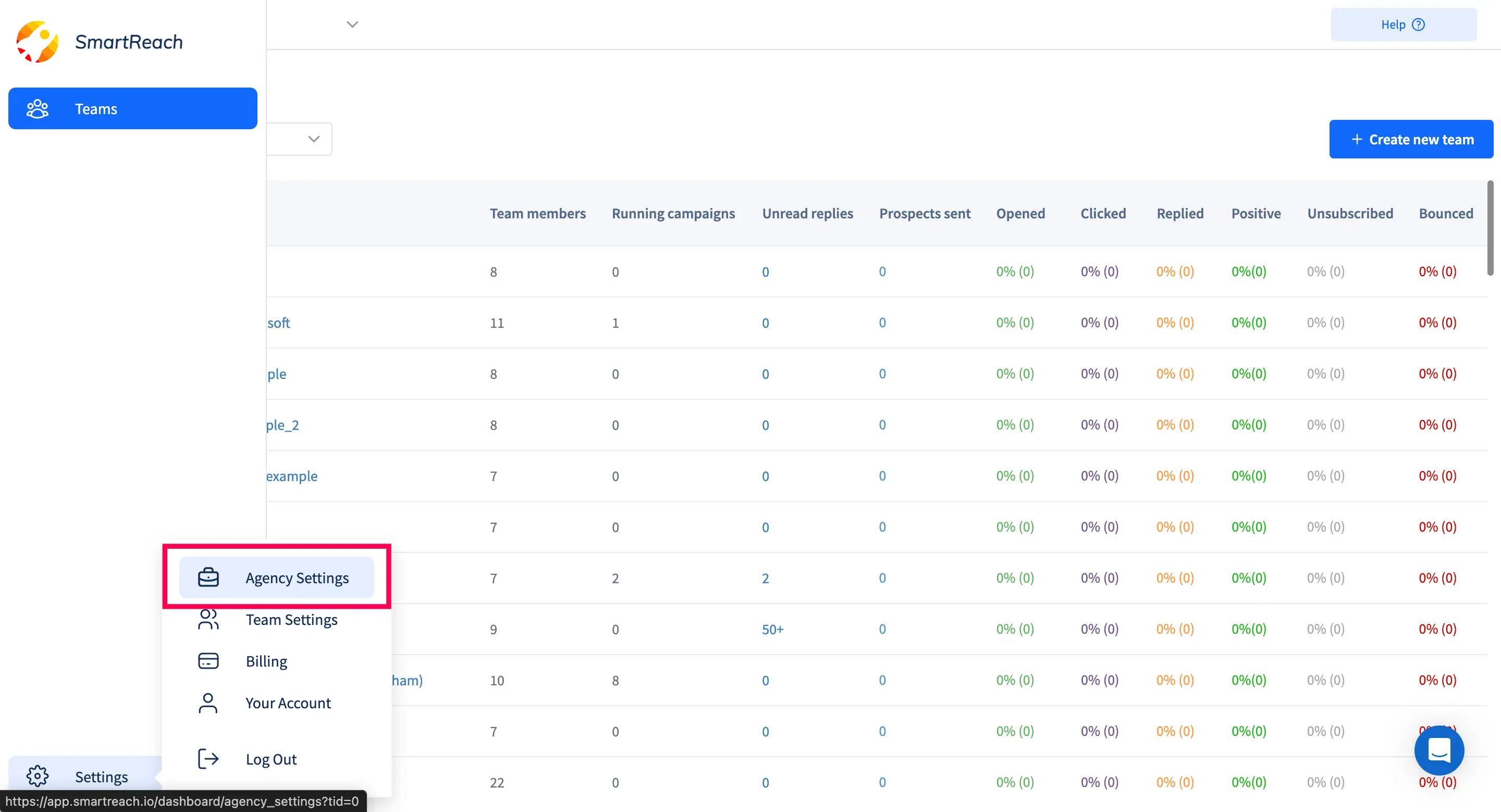Click the plus icon in Create new team
This screenshot has width=1501, height=812.
click(1357, 139)
